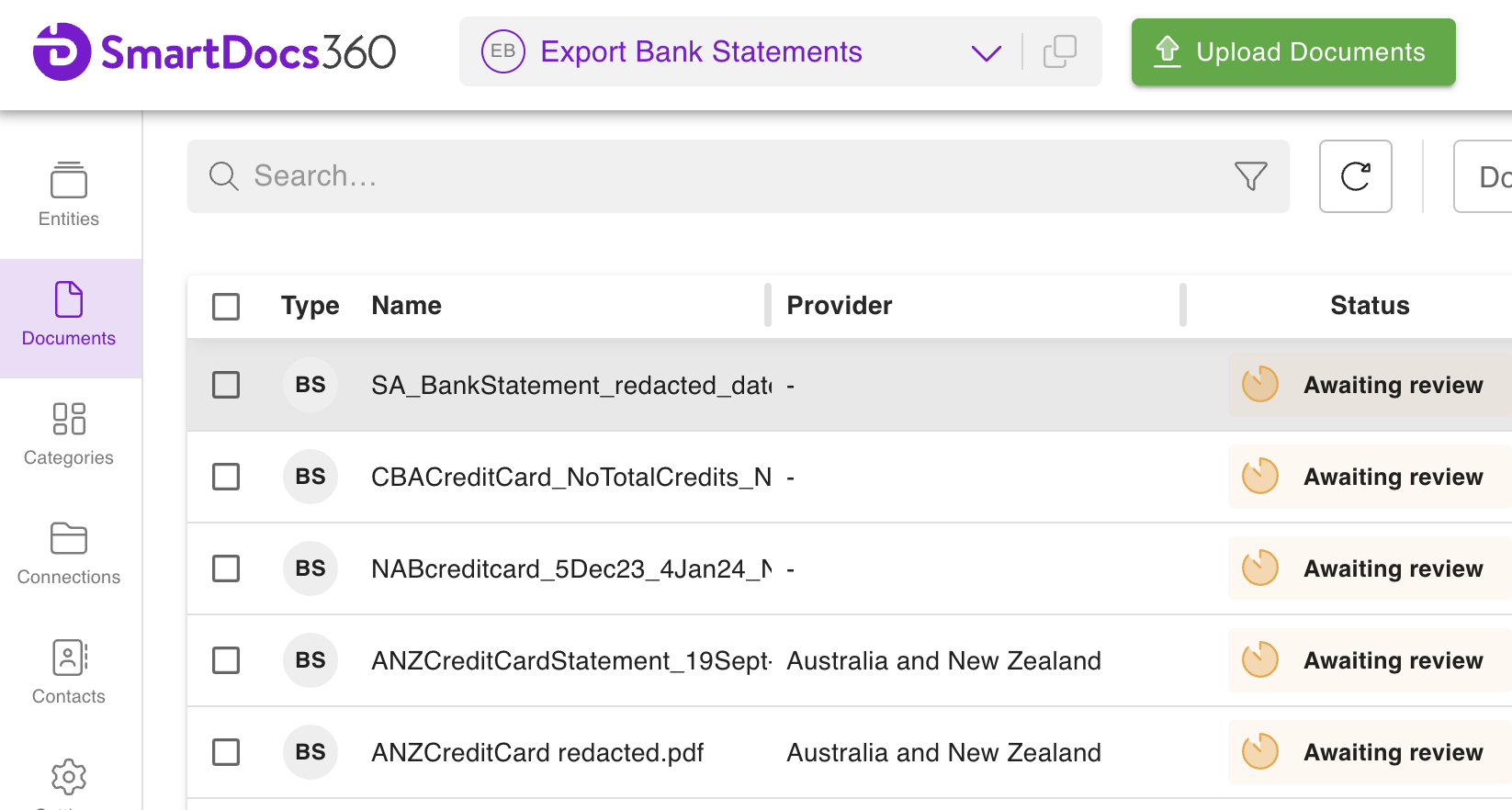Click the refresh documents button
The height and width of the screenshot is (810, 1512).
coord(1355,176)
